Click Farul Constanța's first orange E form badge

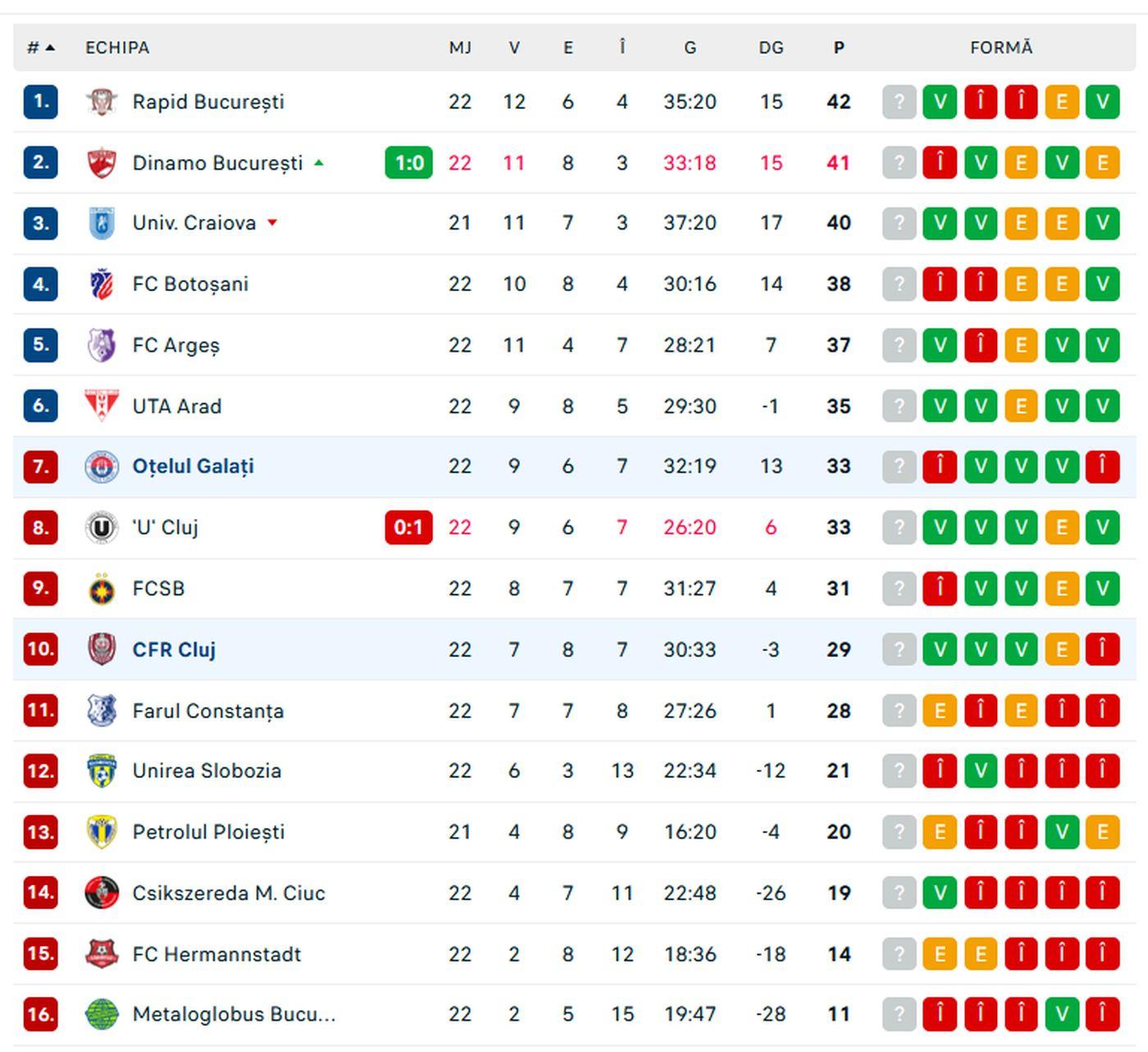click(940, 711)
